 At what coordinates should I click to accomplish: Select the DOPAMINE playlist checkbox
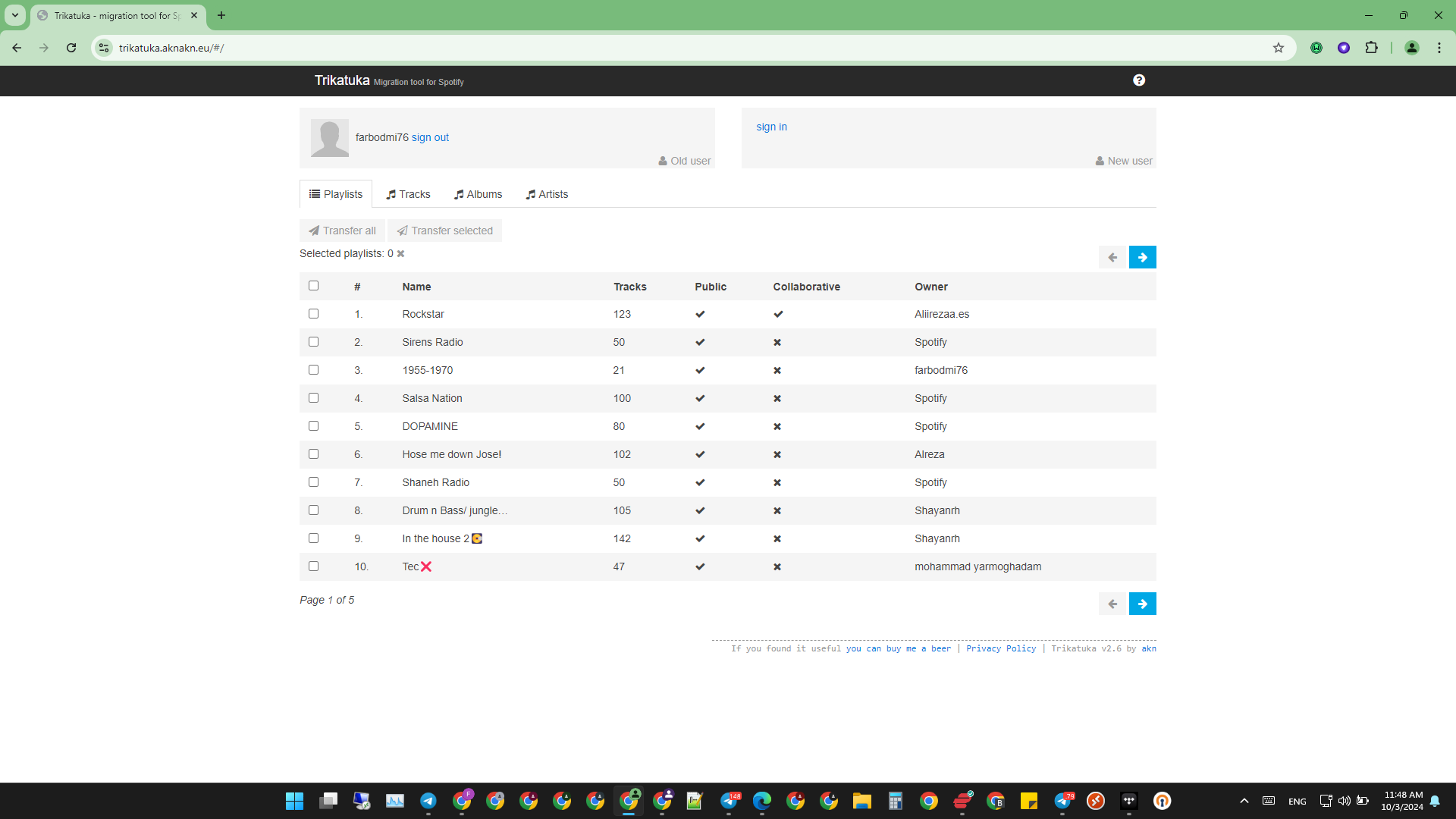[314, 426]
